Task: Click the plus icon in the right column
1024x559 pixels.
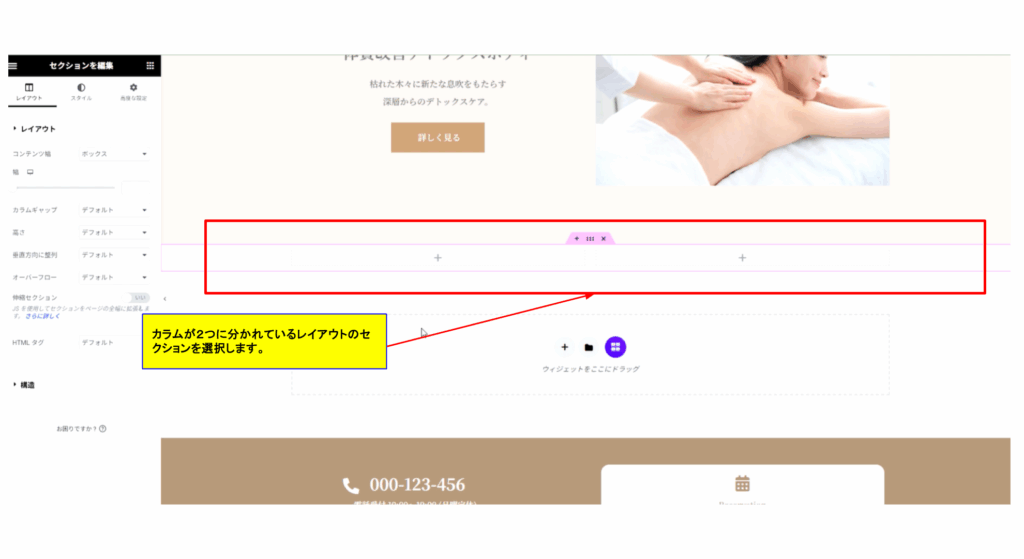Action: [743, 258]
